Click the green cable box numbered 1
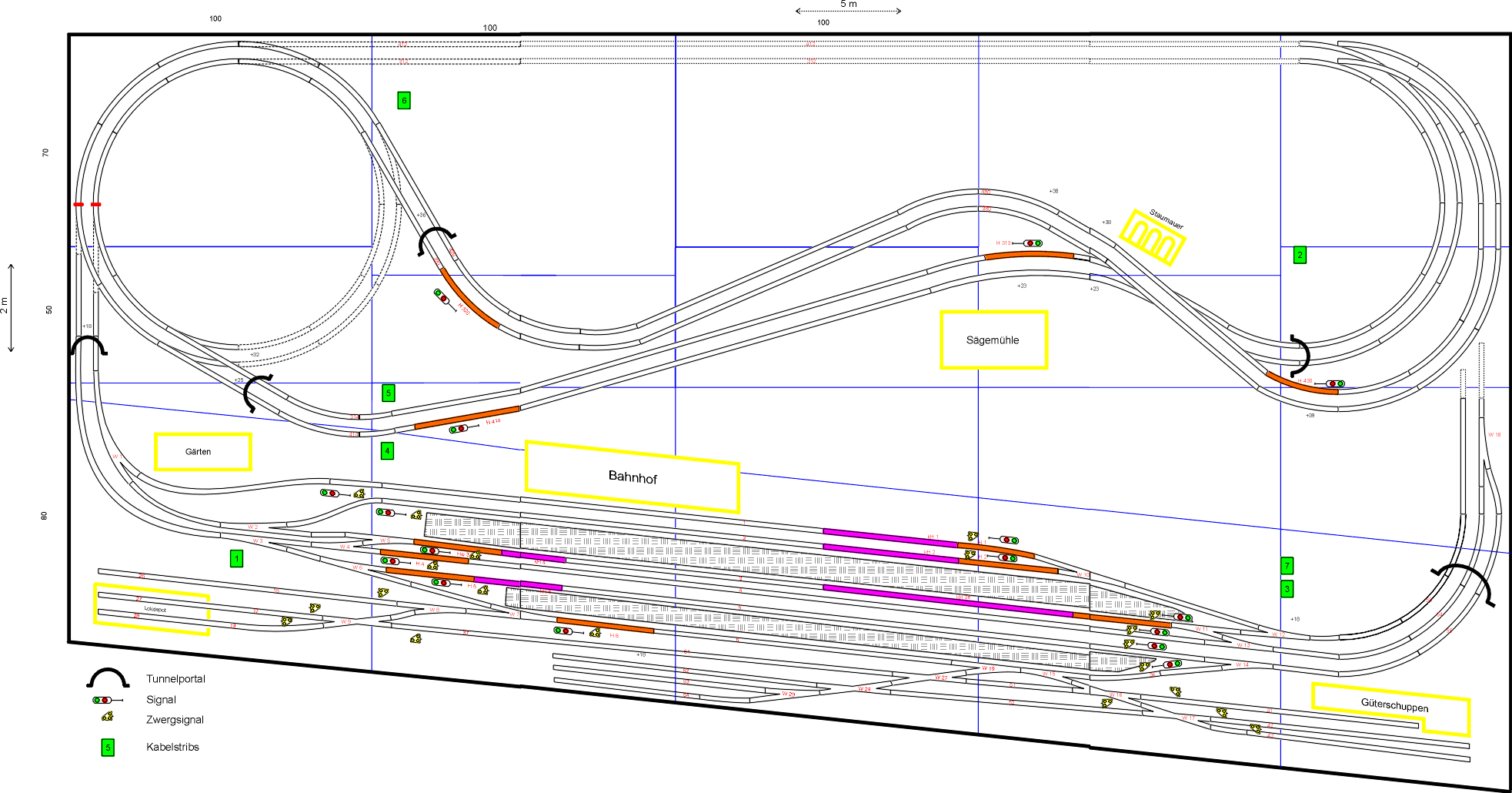The image size is (1512, 793). click(236, 558)
